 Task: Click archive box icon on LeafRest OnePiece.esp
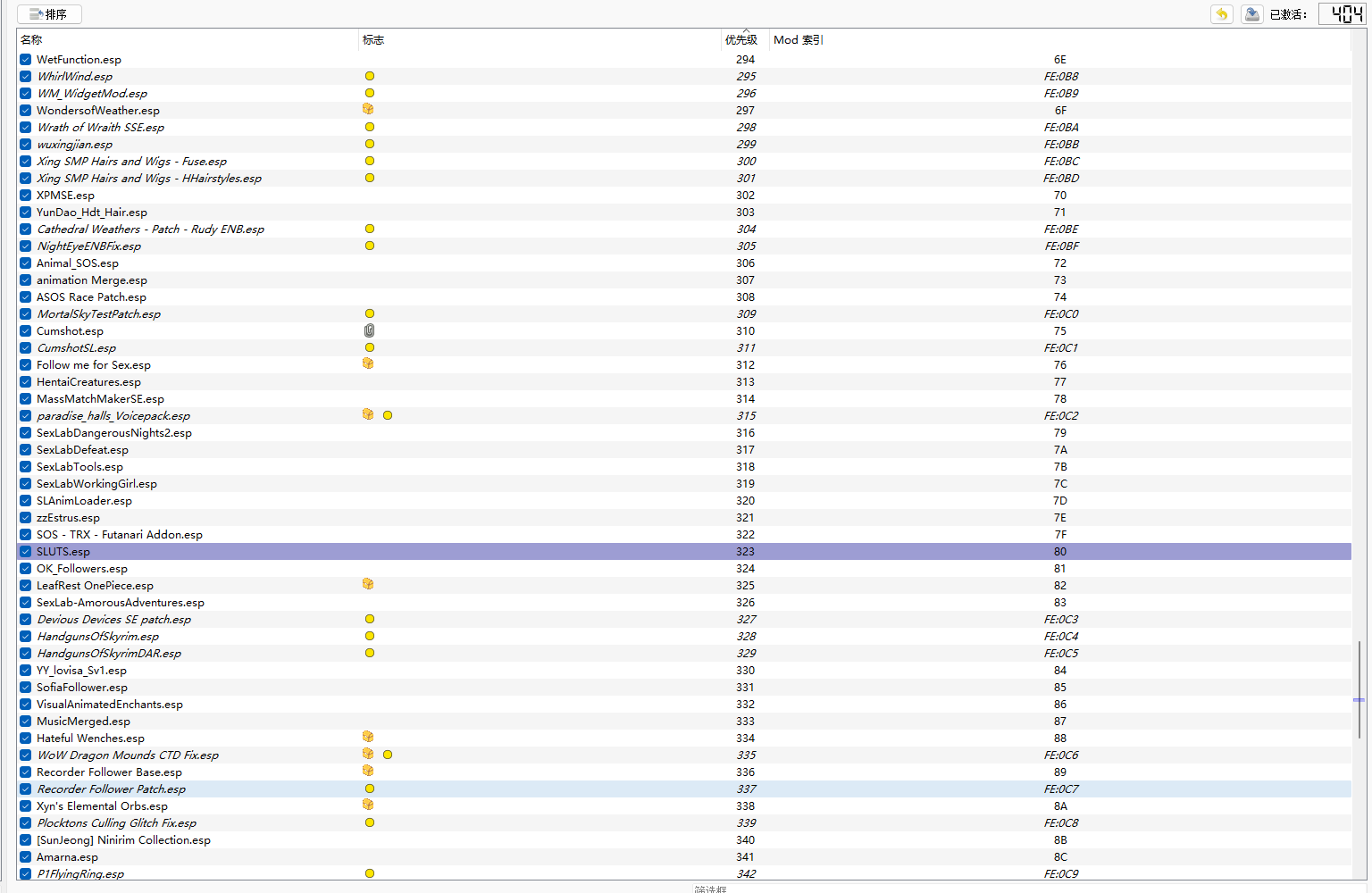click(368, 584)
